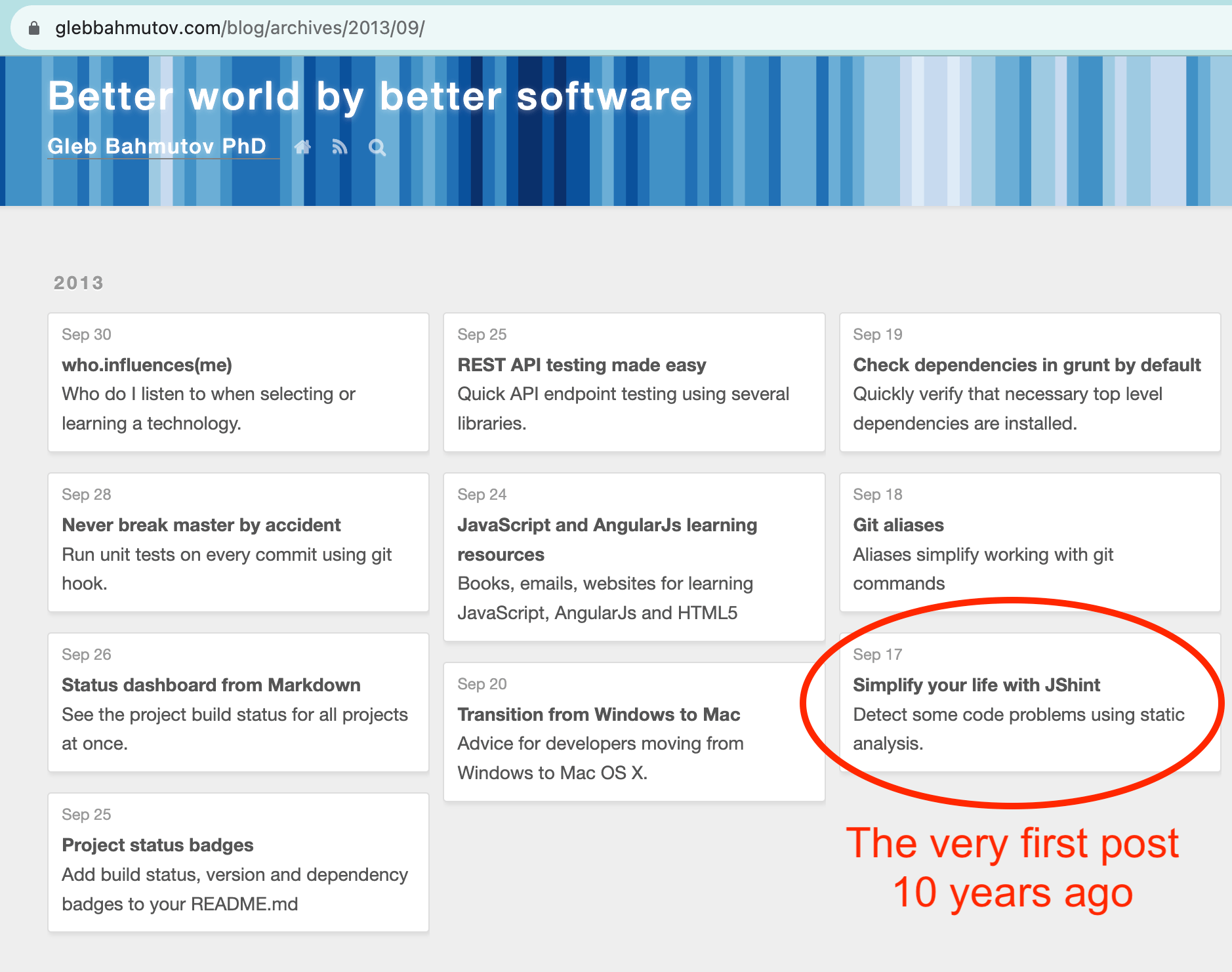Image resolution: width=1232 pixels, height=972 pixels.
Task: Click the 2013 year heading
Action: pyautogui.click(x=79, y=283)
